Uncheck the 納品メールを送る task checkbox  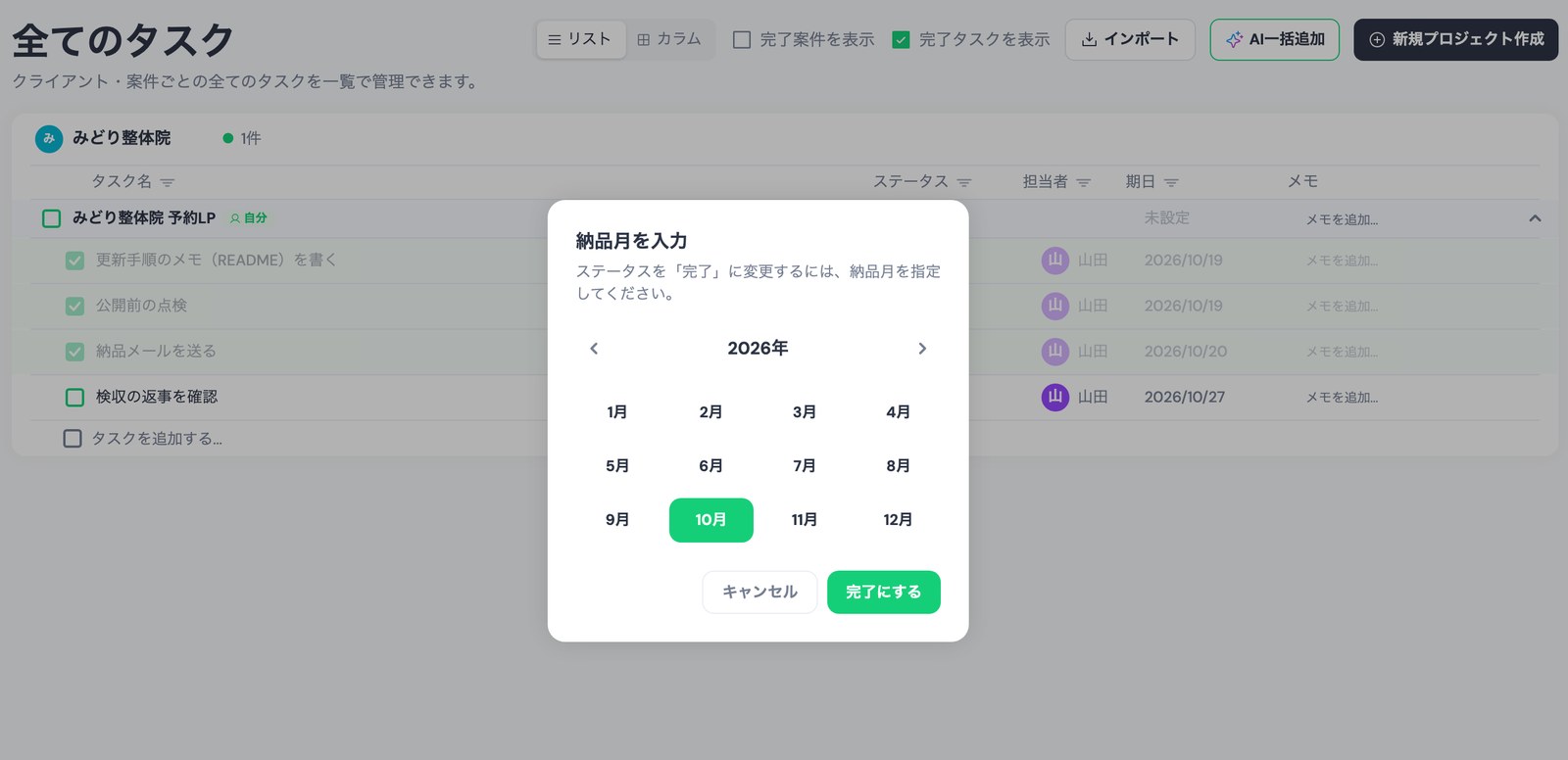click(x=74, y=352)
